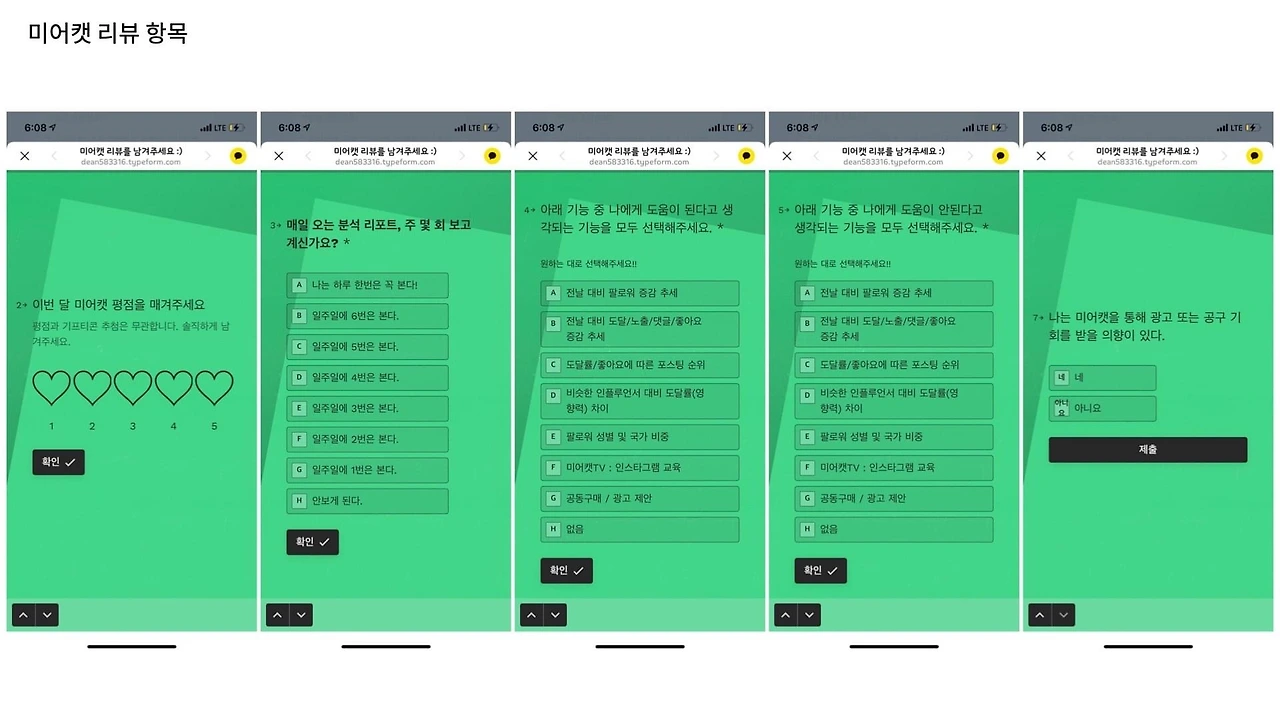Close the browser on the question 7 screen
The height and width of the screenshot is (720, 1280).
coord(1041,156)
